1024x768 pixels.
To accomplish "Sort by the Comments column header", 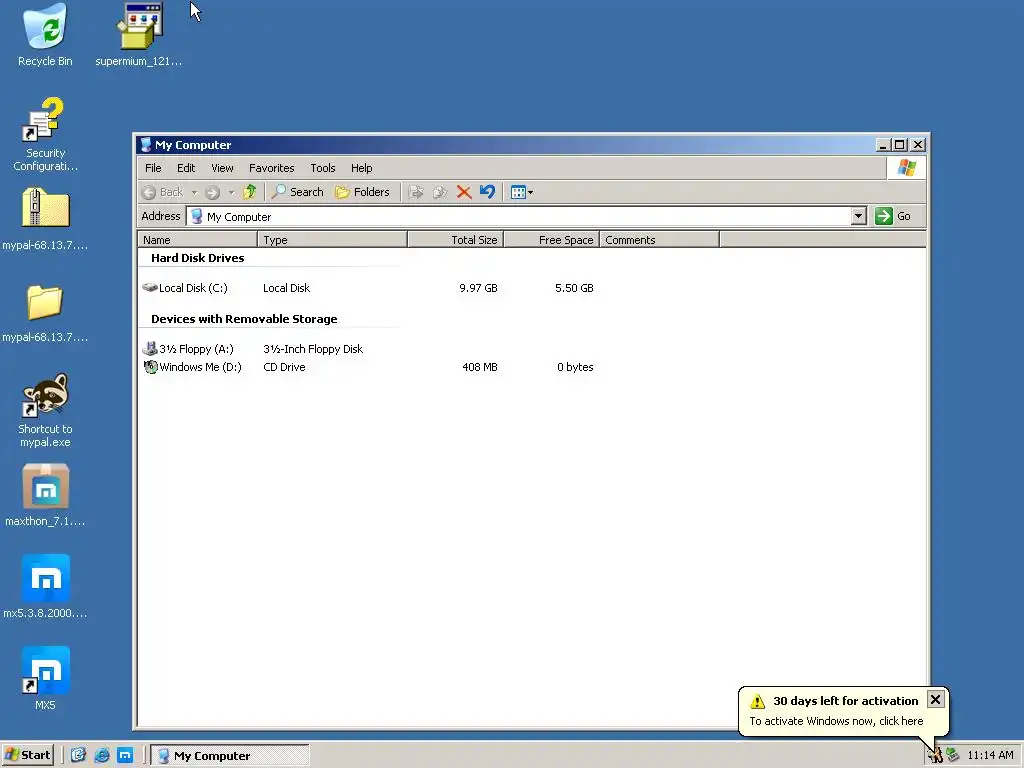I will pyautogui.click(x=660, y=240).
